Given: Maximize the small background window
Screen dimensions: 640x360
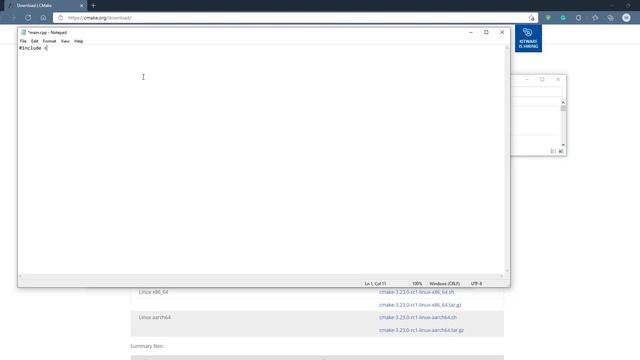Looking at the screenshot, I should (542, 79).
